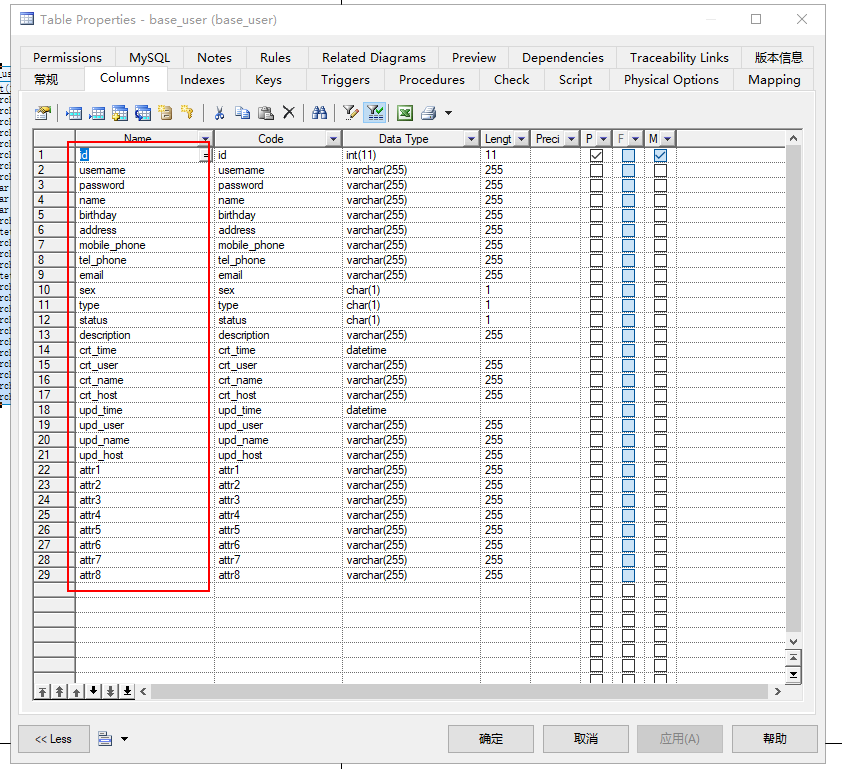Check the foreign key box for email
Viewport: 842px width, 769px height.
(x=627, y=275)
